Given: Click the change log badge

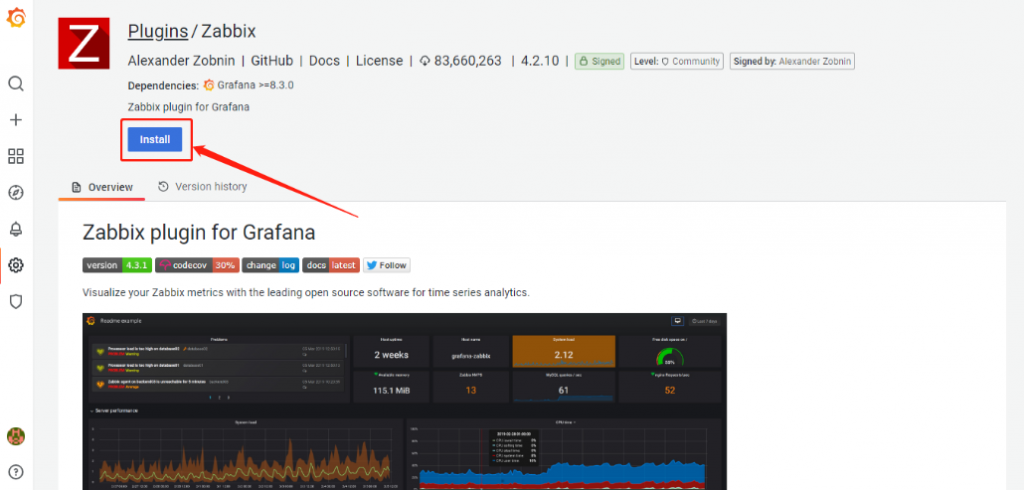Looking at the screenshot, I should (x=270, y=265).
